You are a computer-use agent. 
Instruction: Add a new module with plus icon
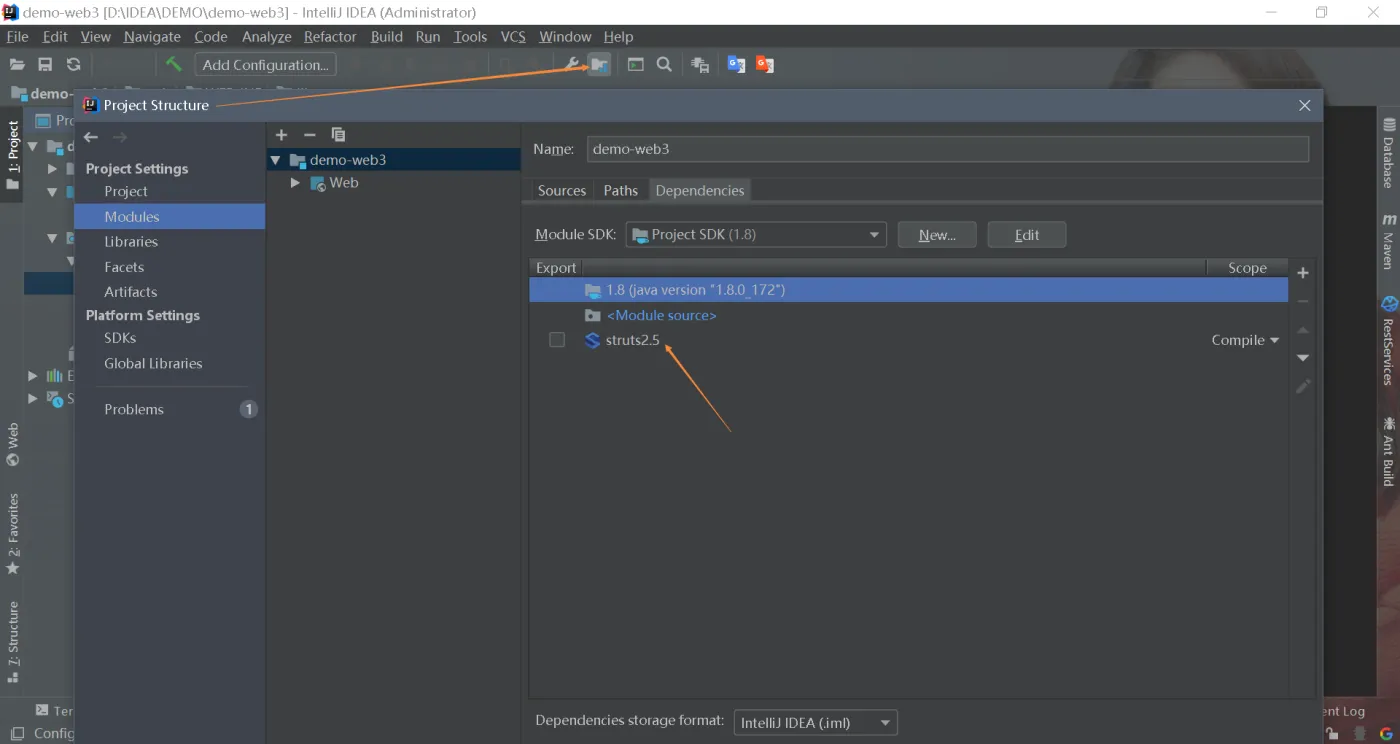(281, 134)
